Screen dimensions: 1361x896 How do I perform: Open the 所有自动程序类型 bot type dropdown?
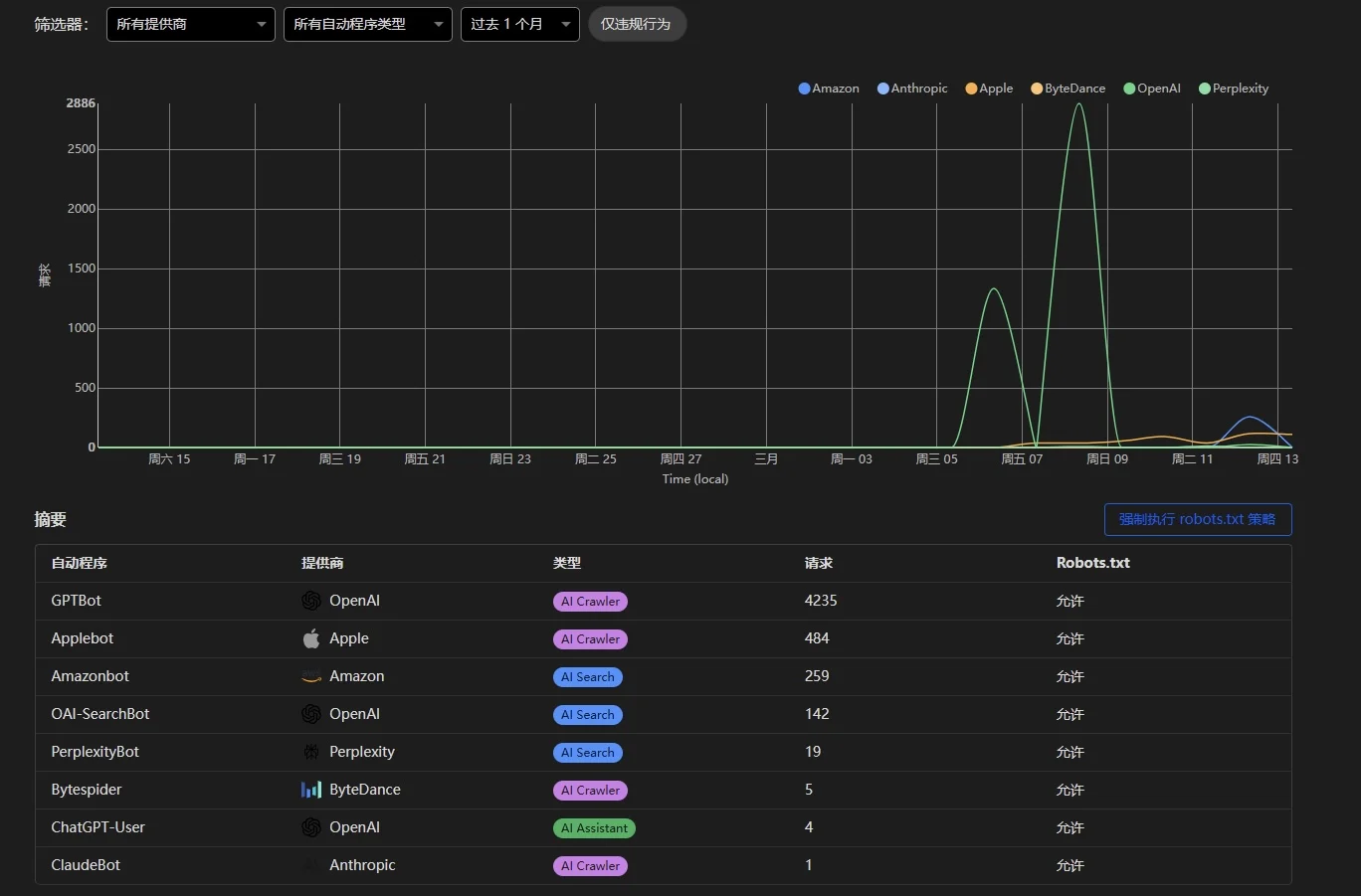(x=367, y=24)
